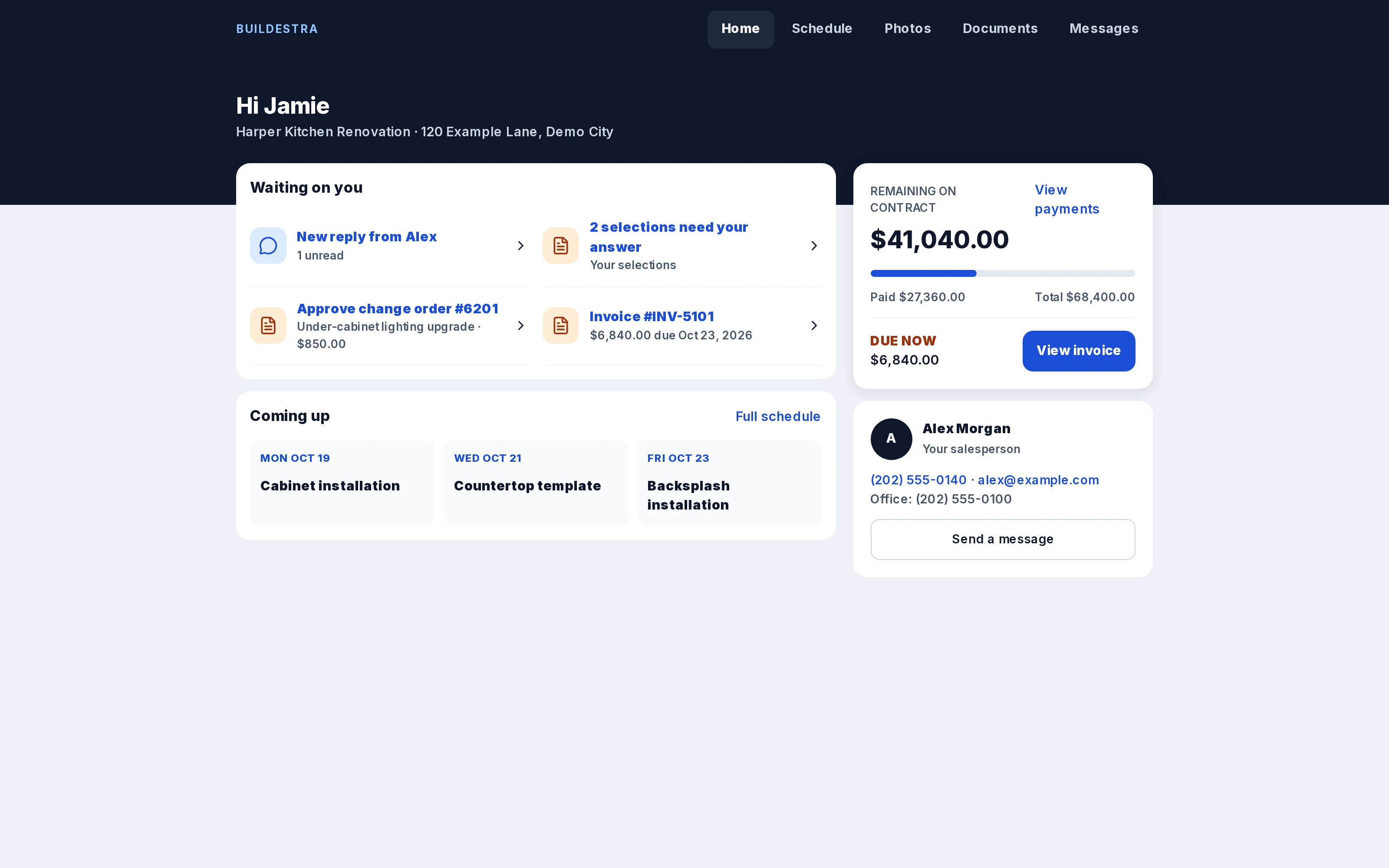Open the chevron on New reply from Alex
Viewport: 1389px width, 868px height.
point(520,246)
